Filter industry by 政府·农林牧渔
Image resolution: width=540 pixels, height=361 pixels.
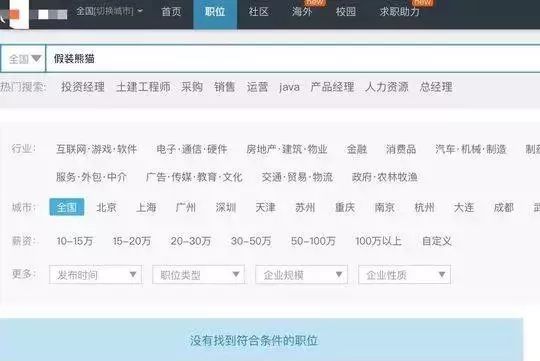[385, 177]
